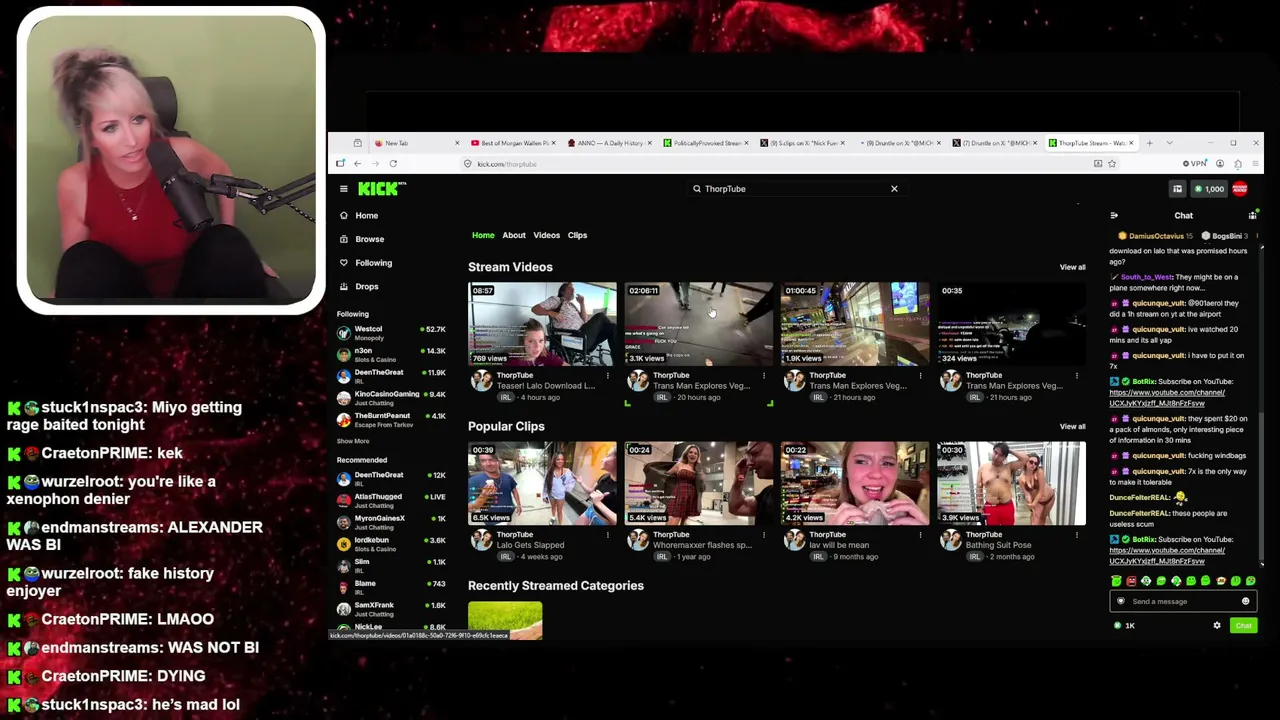Image resolution: width=1280 pixels, height=720 pixels.
Task: Open the browser account icon
Action: [x=1219, y=164]
